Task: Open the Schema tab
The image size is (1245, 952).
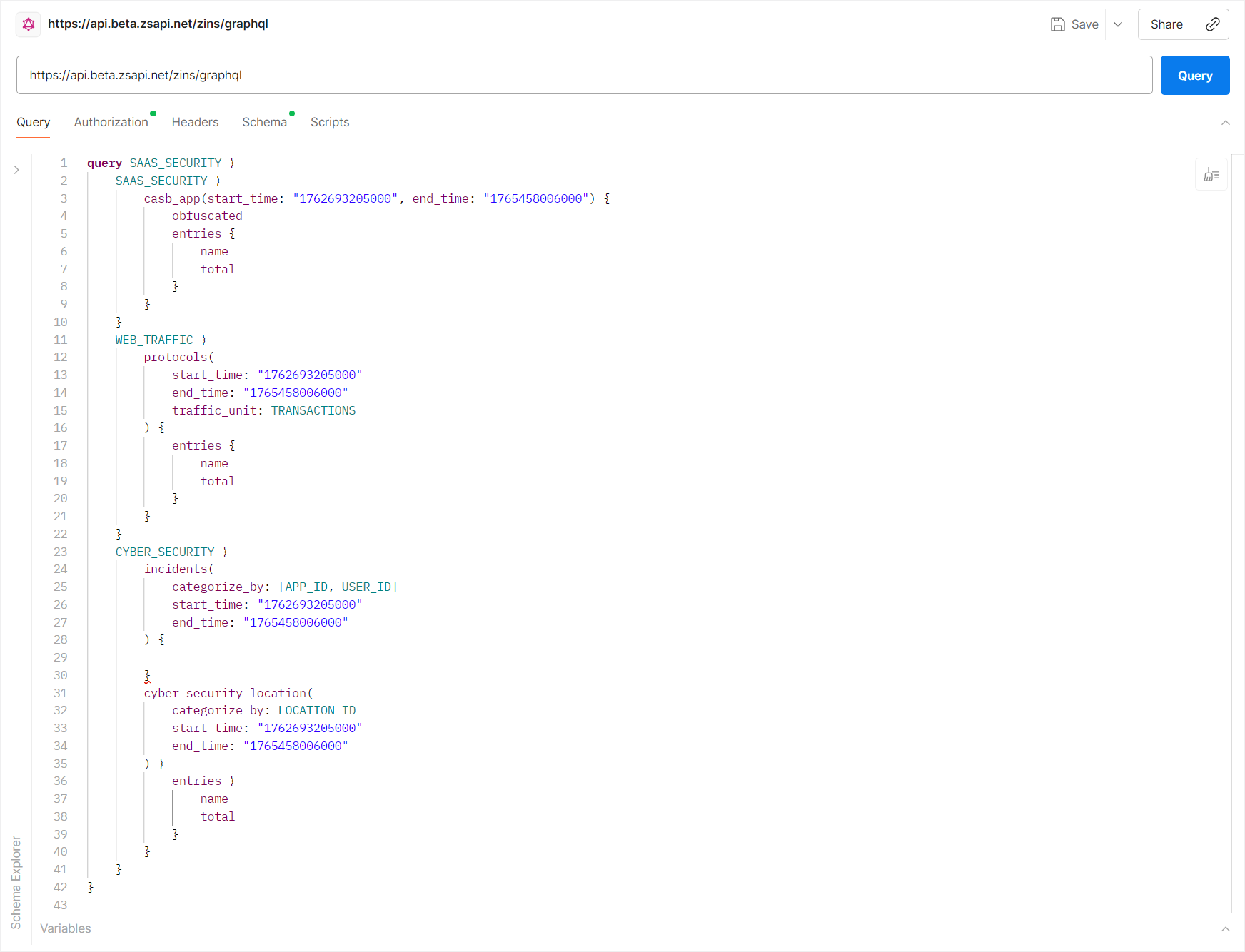Action: coord(264,122)
